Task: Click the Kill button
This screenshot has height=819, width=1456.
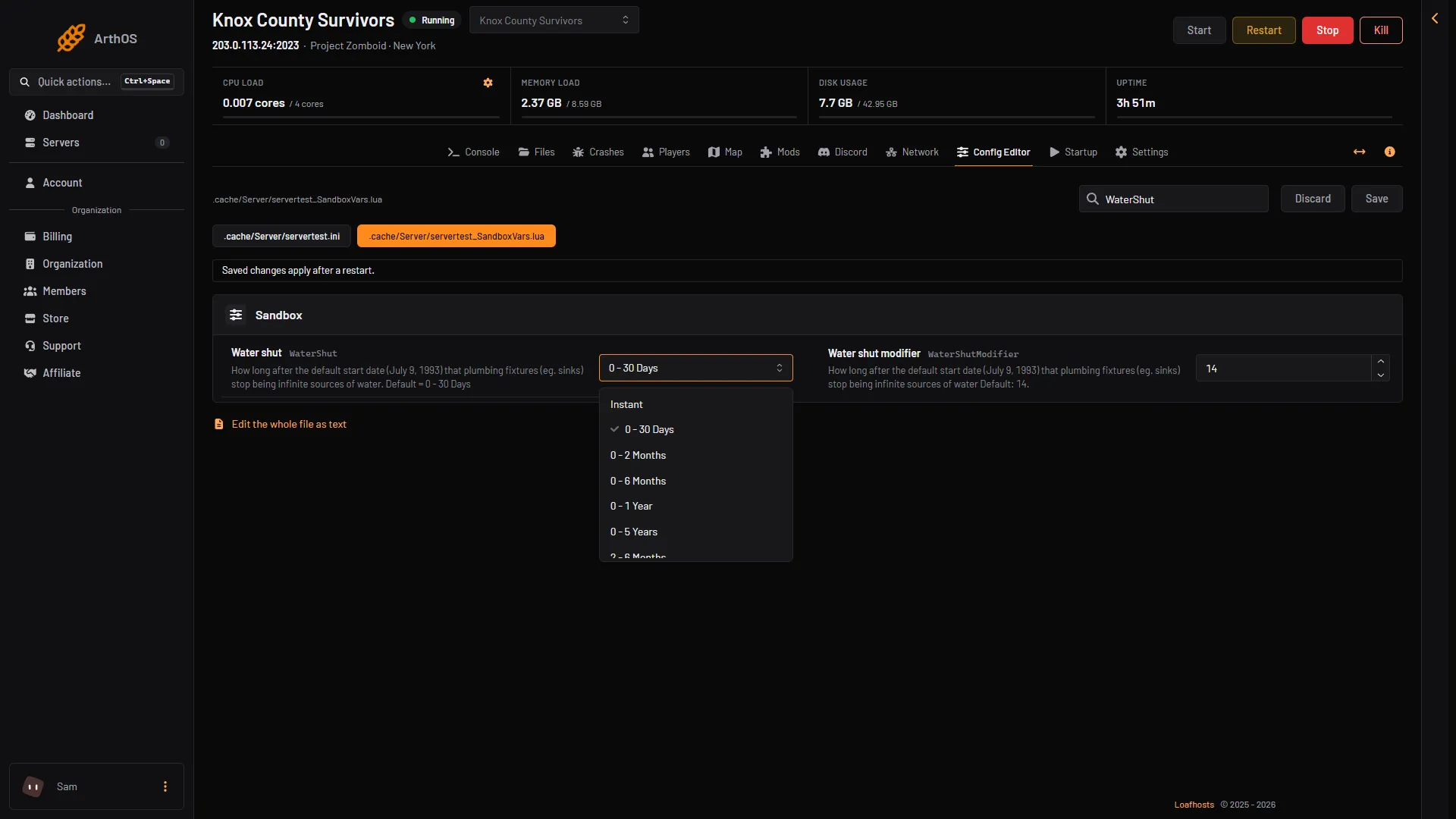Action: pyautogui.click(x=1381, y=30)
